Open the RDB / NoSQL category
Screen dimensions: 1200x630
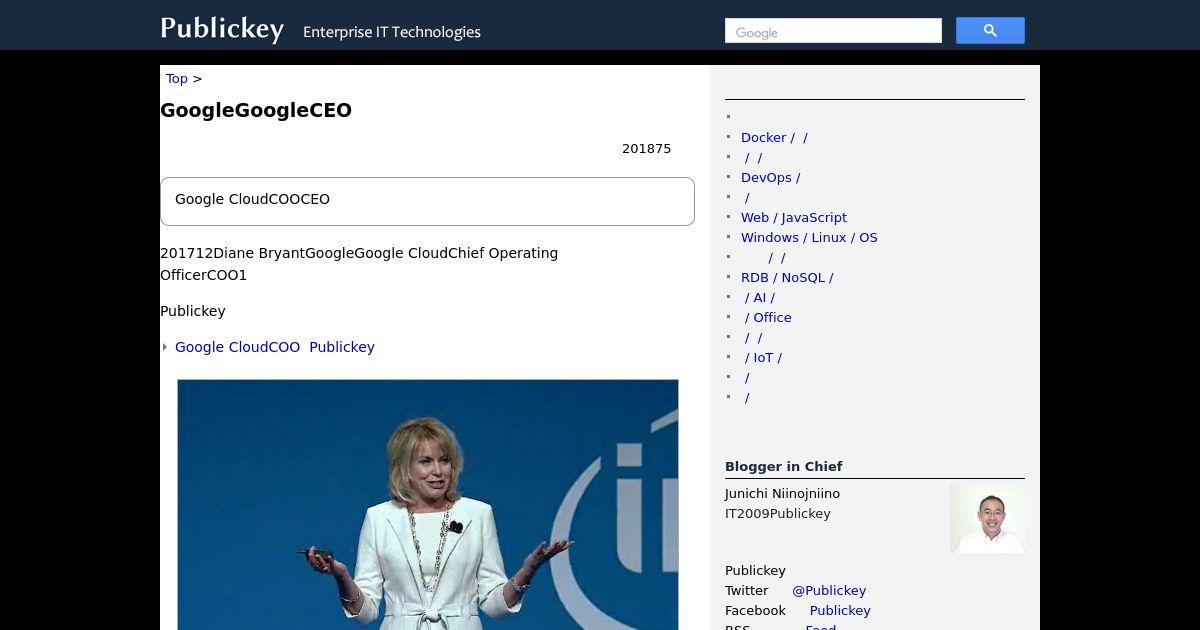[x=787, y=277]
